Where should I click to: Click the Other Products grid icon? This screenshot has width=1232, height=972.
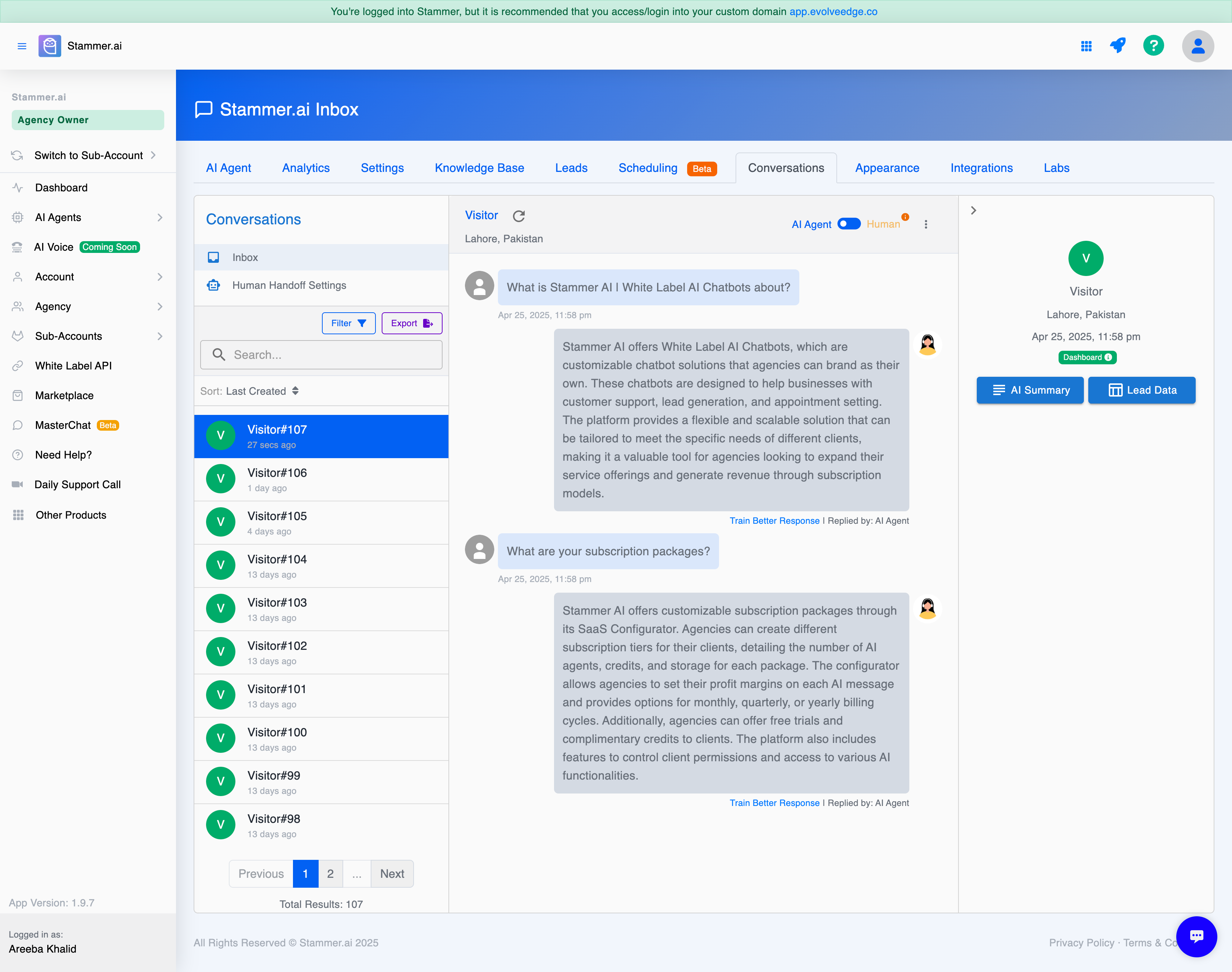(18, 515)
